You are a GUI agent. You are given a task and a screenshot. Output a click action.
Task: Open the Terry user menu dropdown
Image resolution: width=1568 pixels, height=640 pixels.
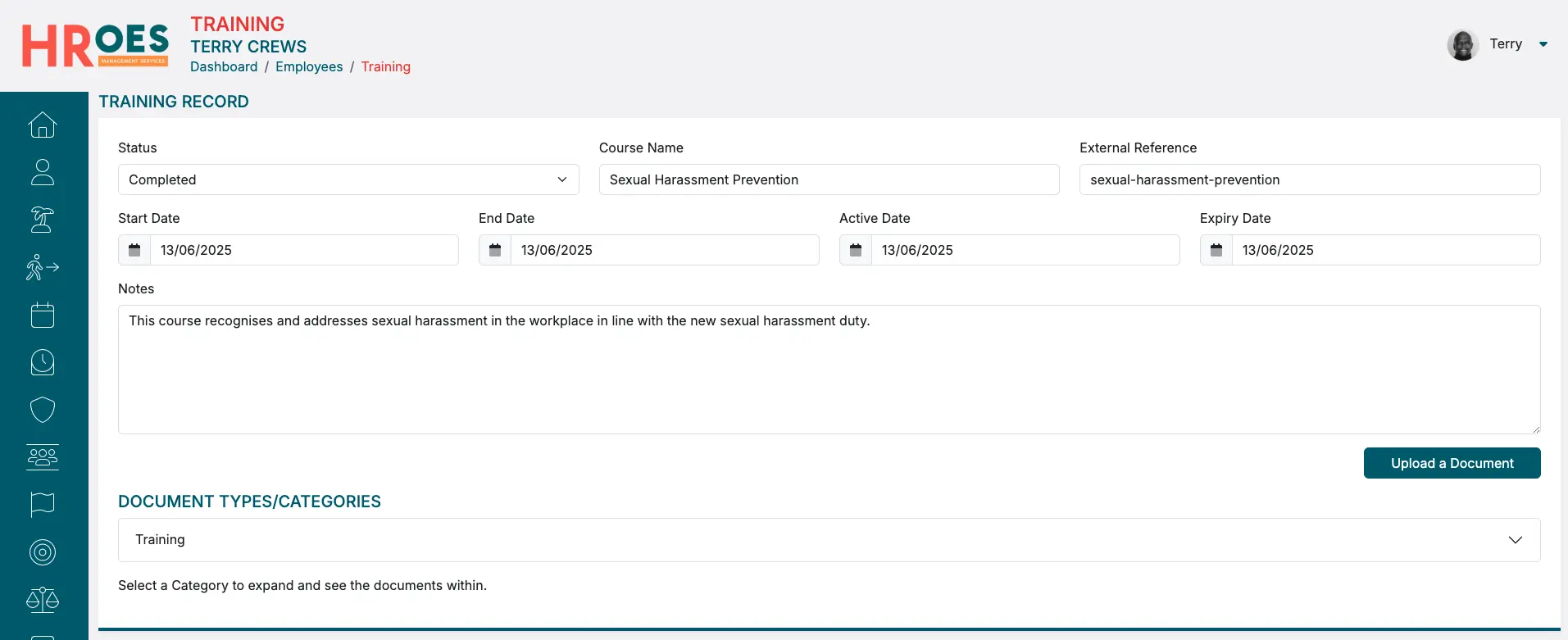click(1543, 44)
